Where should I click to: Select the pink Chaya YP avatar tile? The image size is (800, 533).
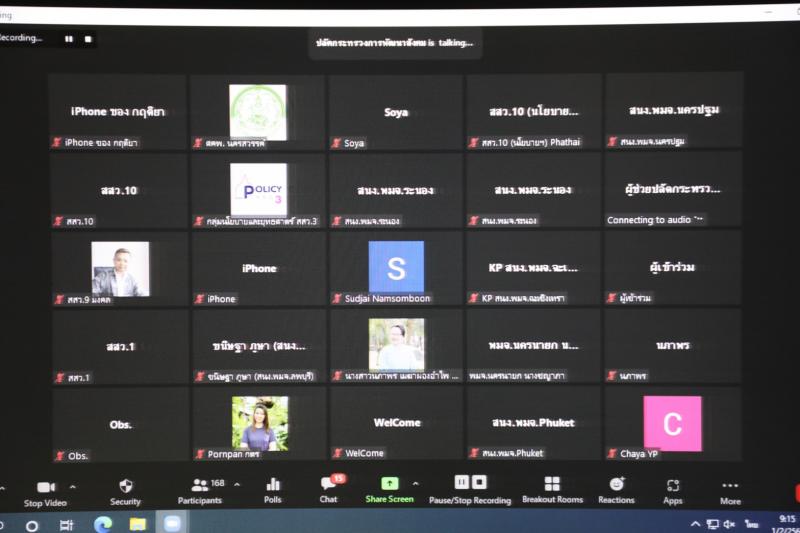(x=672, y=424)
